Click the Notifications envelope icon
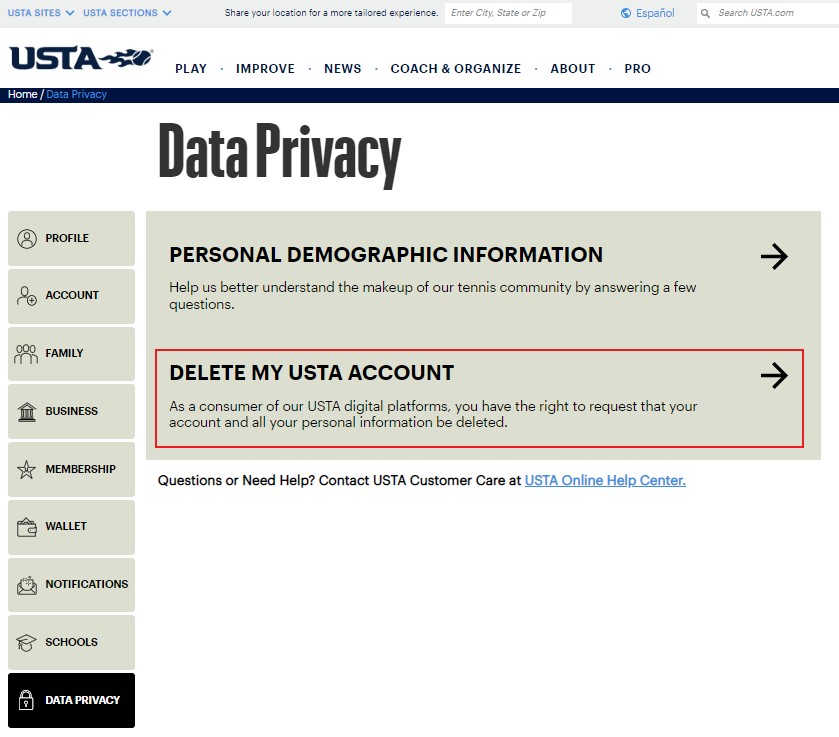The height and width of the screenshot is (737, 839). (27, 585)
